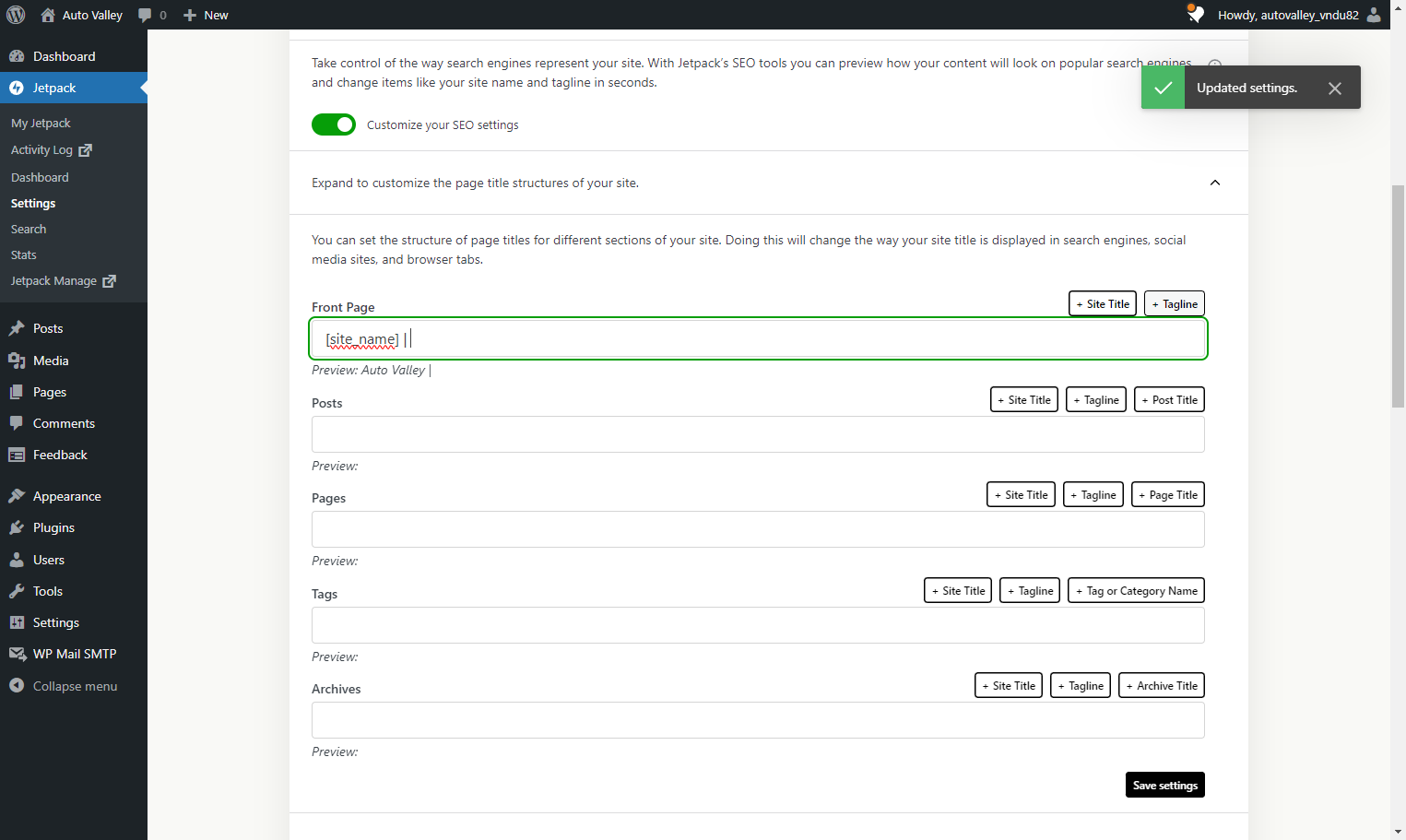
Task: Click the plus New content icon
Action: click(190, 15)
